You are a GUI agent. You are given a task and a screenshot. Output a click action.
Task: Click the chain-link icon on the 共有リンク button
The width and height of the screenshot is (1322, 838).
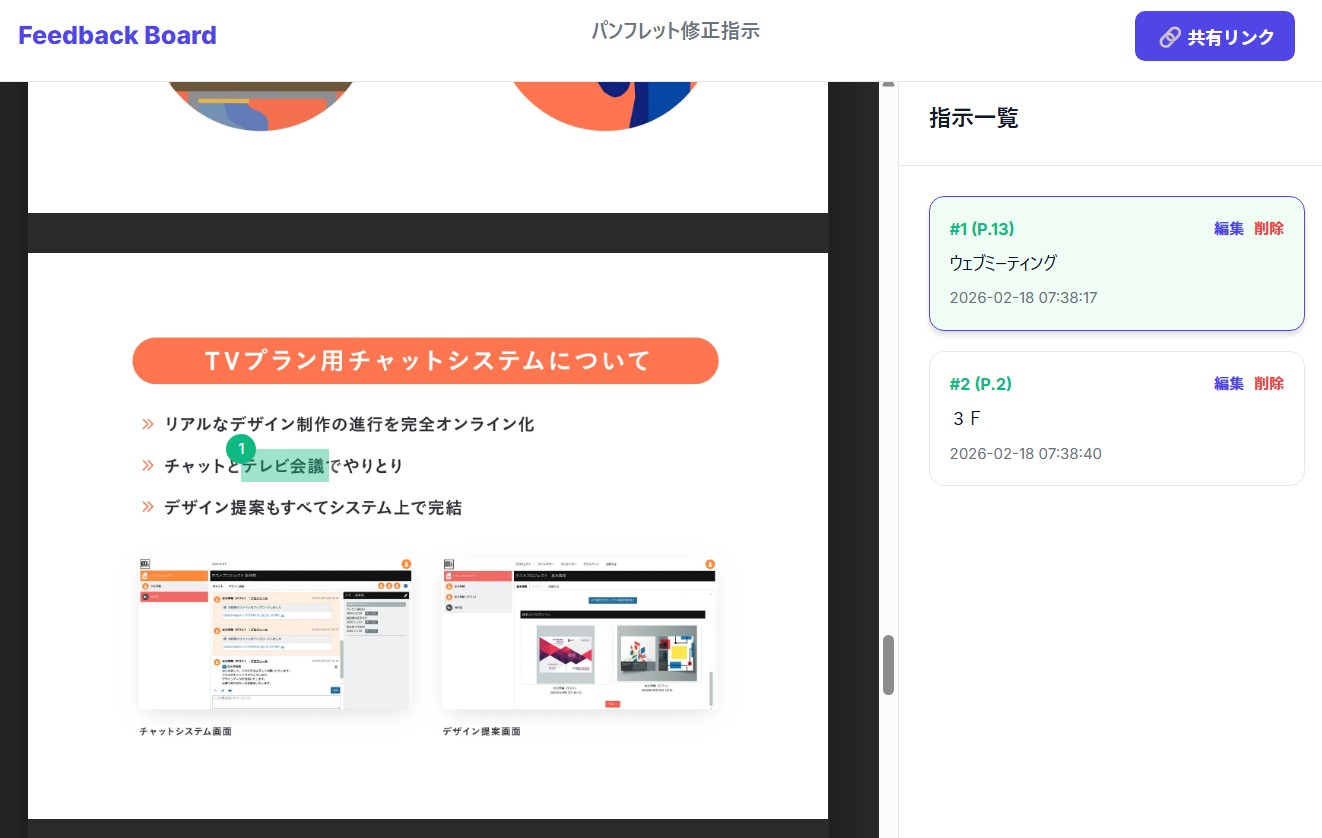(x=1170, y=36)
